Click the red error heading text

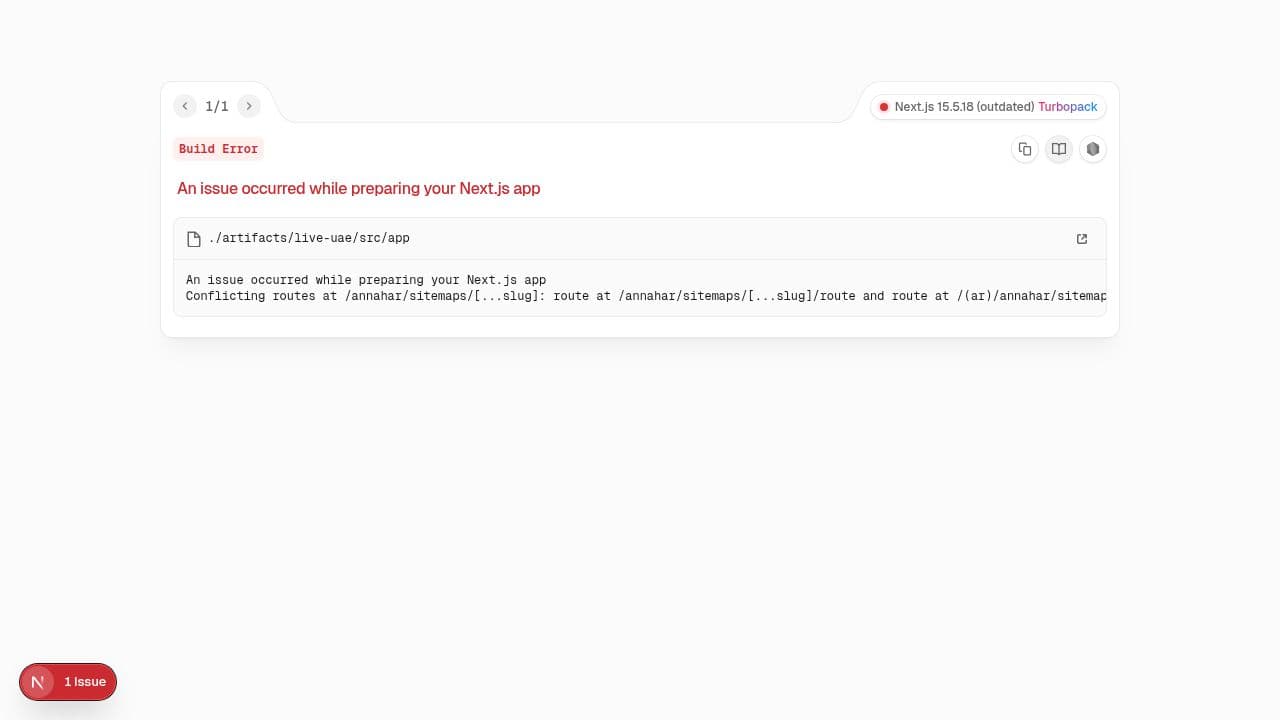[x=359, y=188]
